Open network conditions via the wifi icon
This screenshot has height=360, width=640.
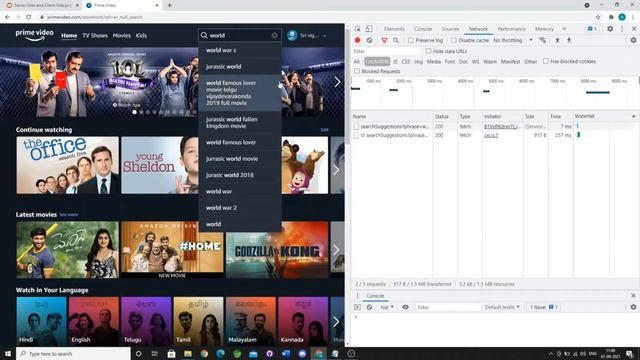[x=542, y=40]
